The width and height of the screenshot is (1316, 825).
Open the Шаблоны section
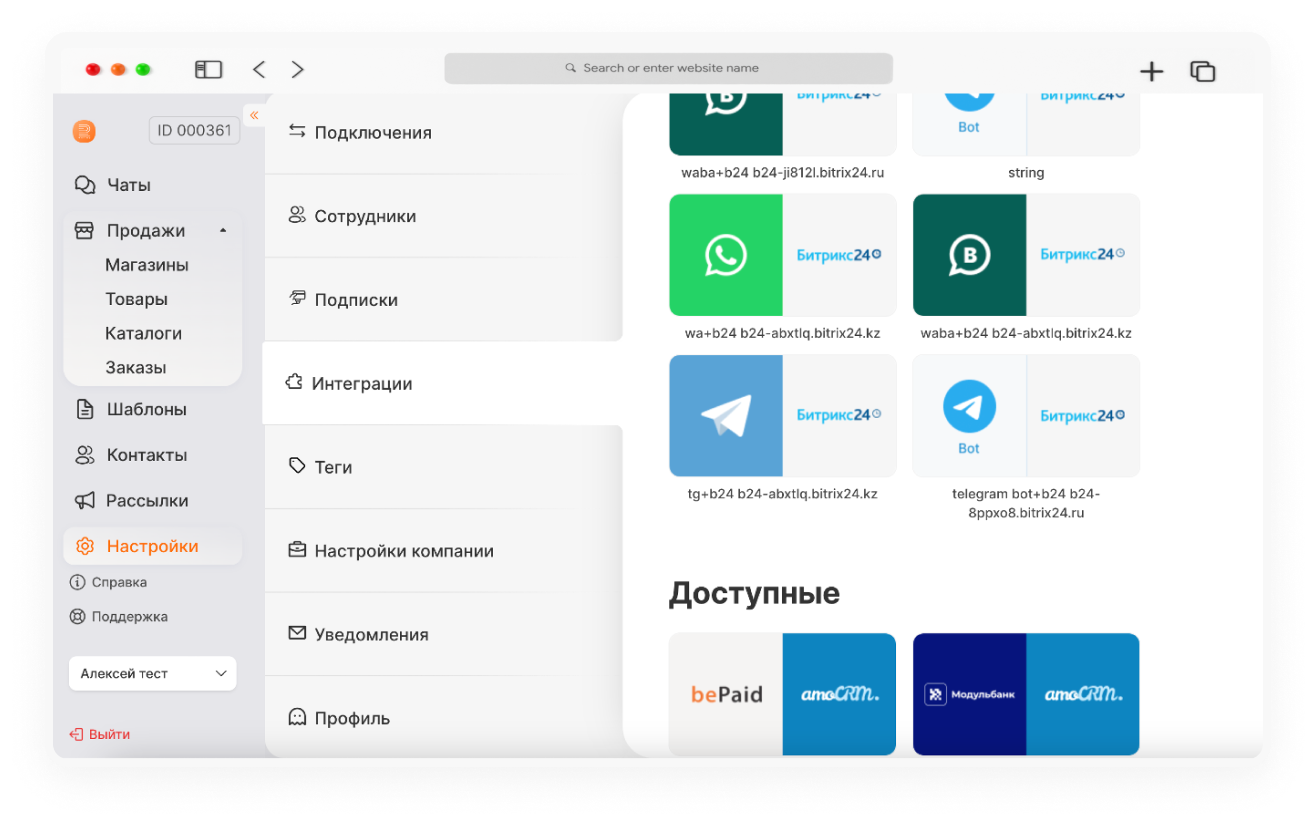click(146, 409)
